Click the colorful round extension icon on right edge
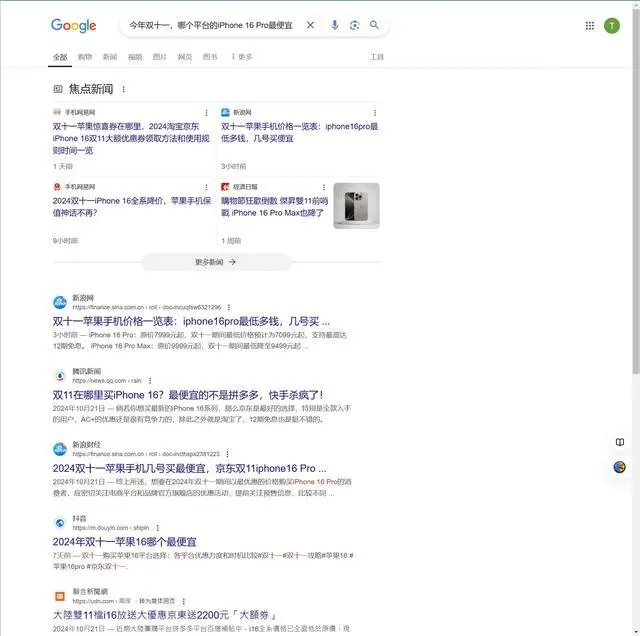The image size is (640, 636). (x=620, y=467)
